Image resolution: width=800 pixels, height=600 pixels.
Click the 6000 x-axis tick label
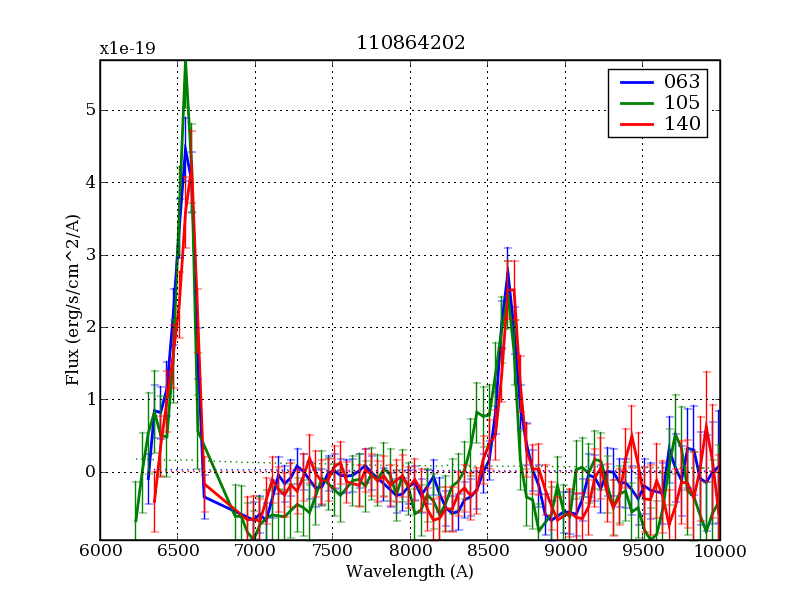(x=100, y=551)
